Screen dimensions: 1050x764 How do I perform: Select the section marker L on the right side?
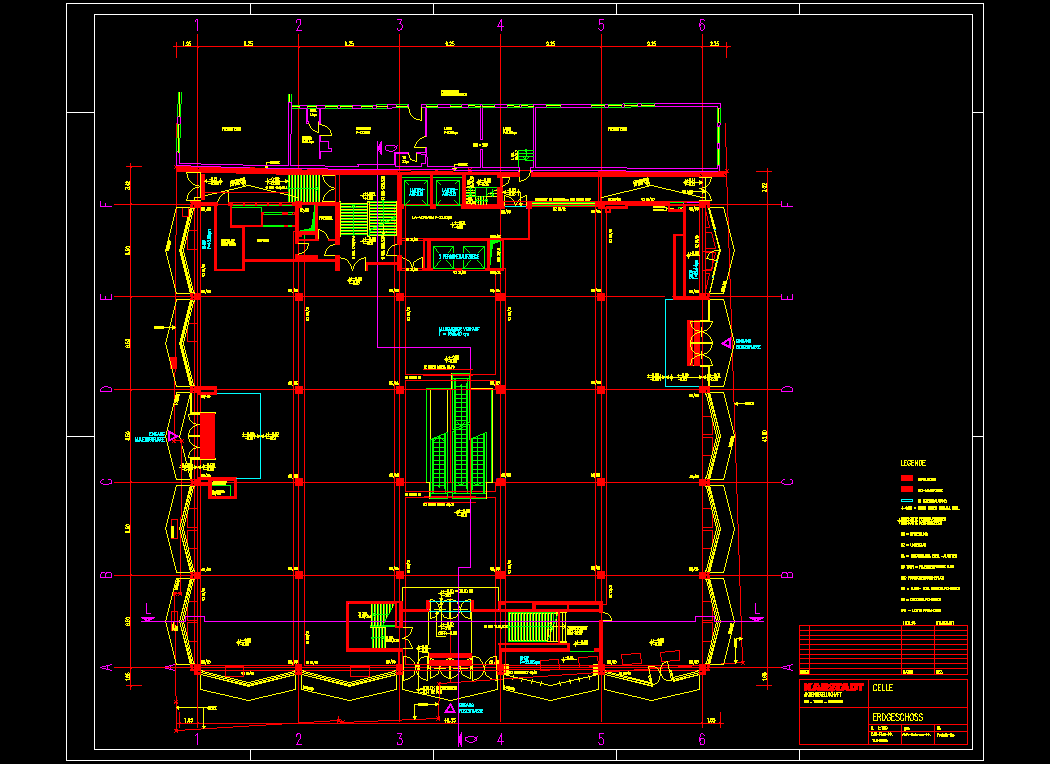click(x=756, y=609)
